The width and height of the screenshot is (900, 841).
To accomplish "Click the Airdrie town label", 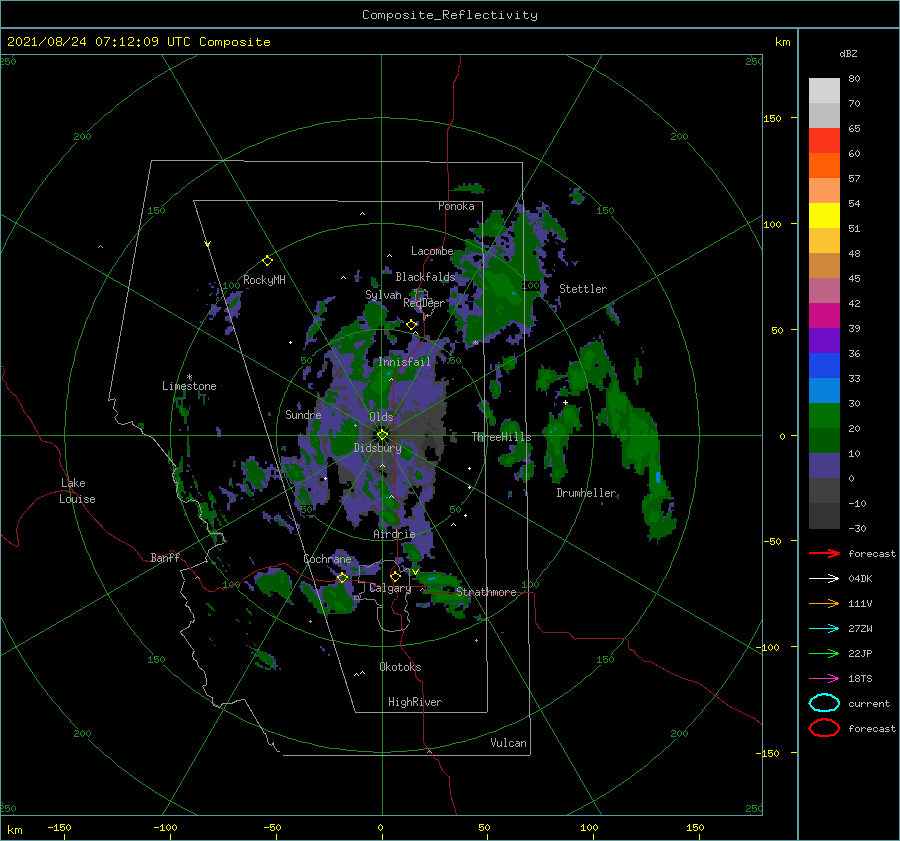I will click(394, 534).
